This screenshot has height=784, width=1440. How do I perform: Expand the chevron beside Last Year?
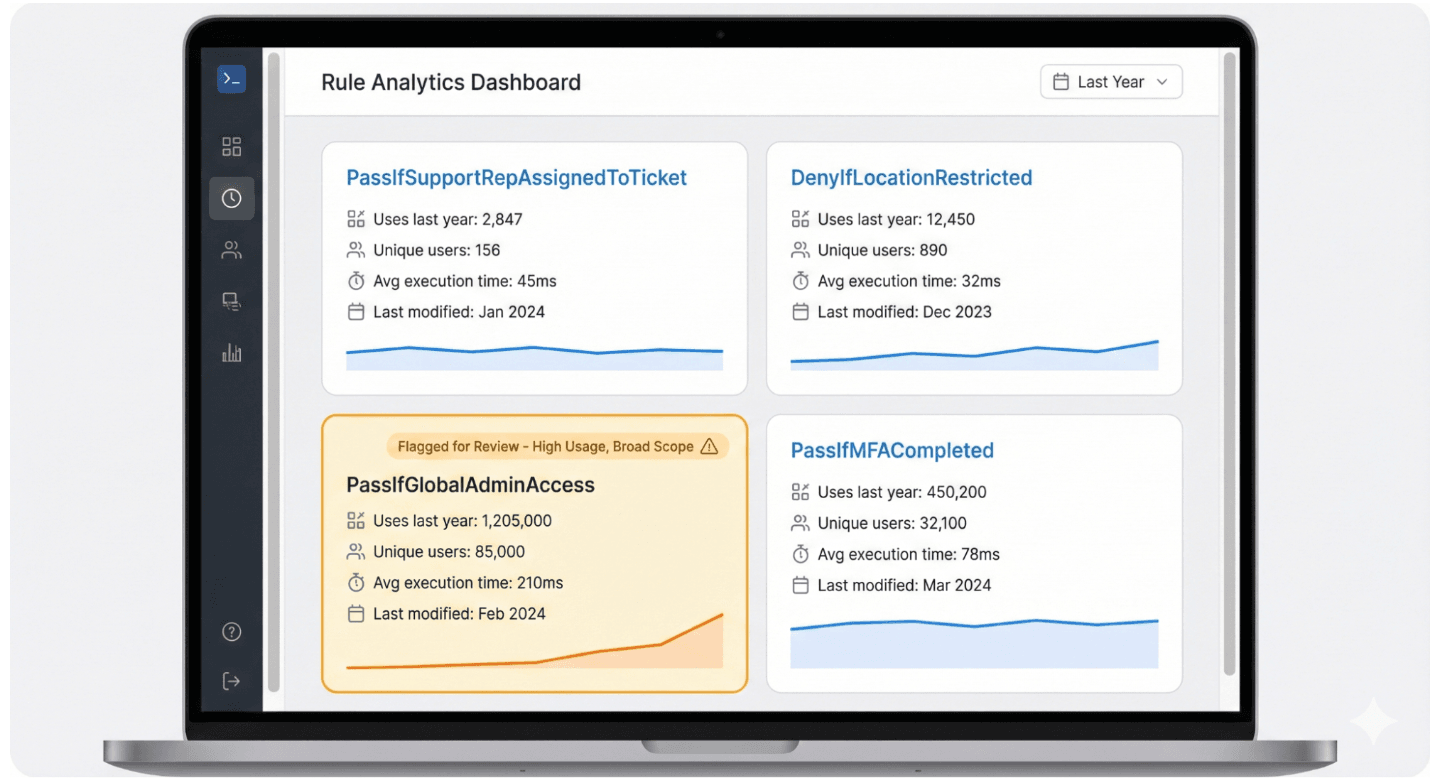click(x=1162, y=82)
